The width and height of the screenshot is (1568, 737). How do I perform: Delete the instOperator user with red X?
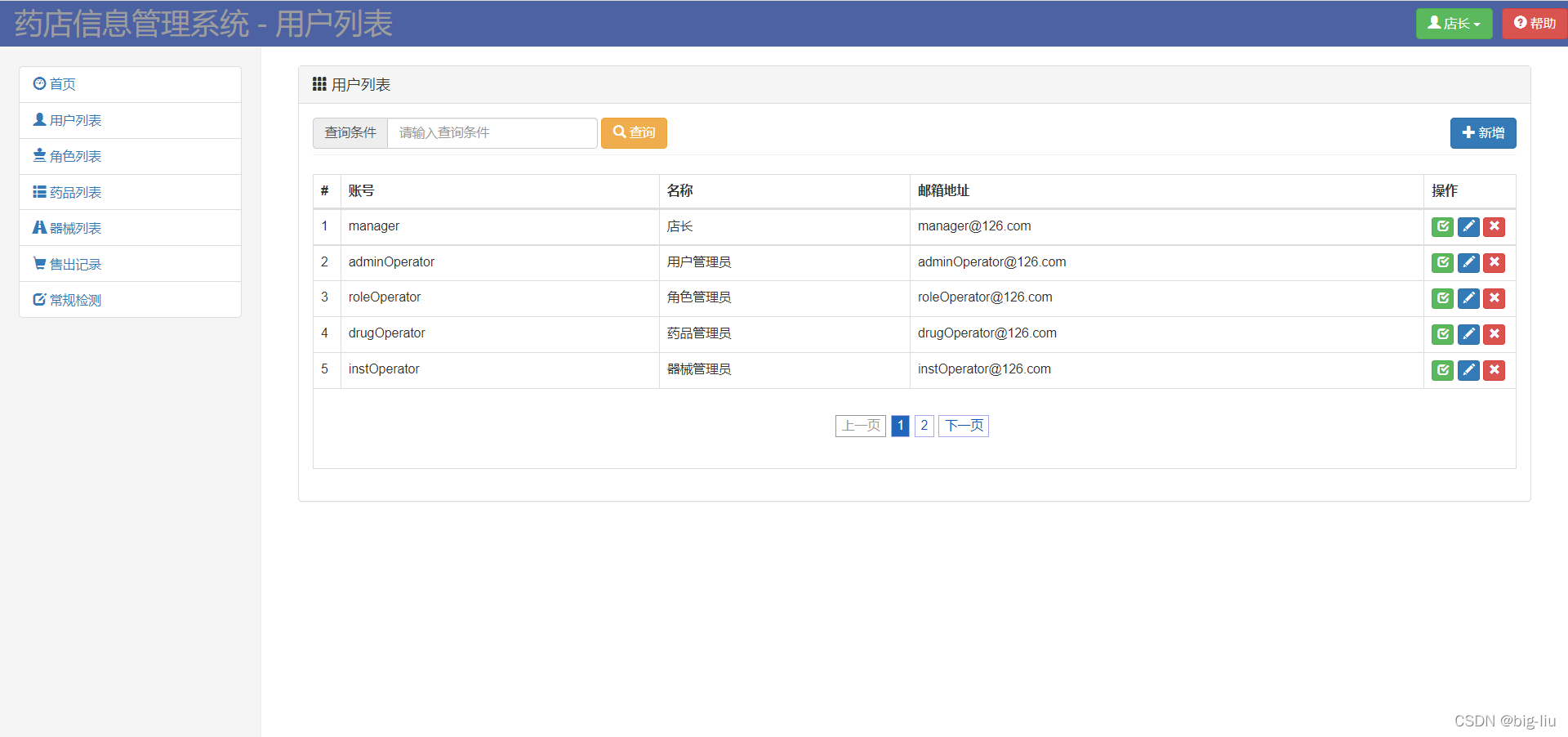point(1494,370)
